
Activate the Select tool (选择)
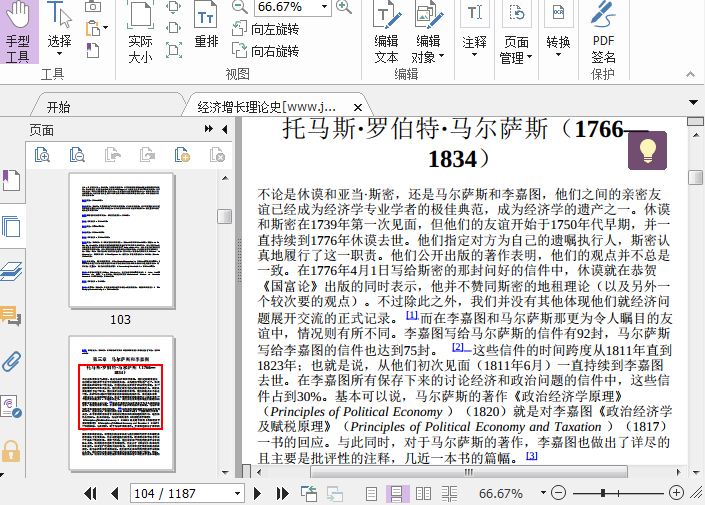pyautogui.click(x=59, y=30)
